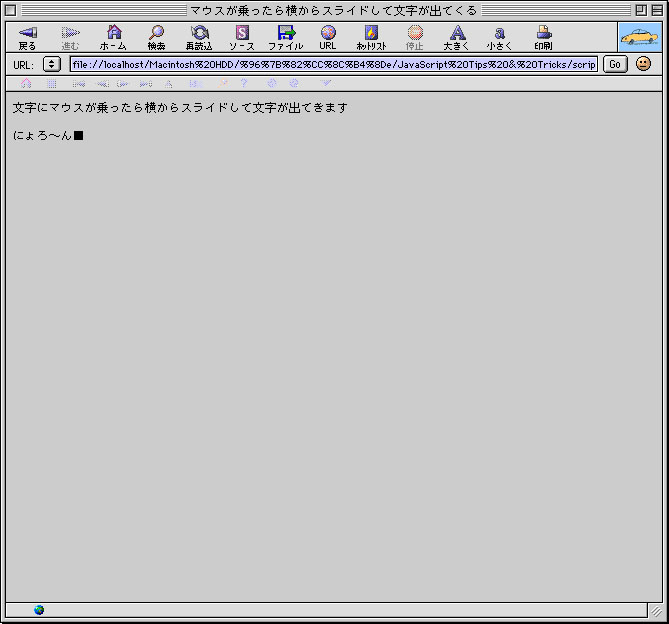Click the globe icon in status bar
The width and height of the screenshot is (669, 624).
(39, 610)
